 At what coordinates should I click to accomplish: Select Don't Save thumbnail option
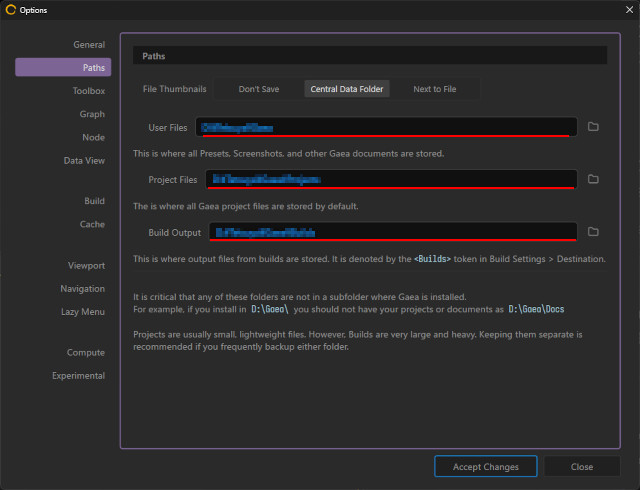coord(259,89)
